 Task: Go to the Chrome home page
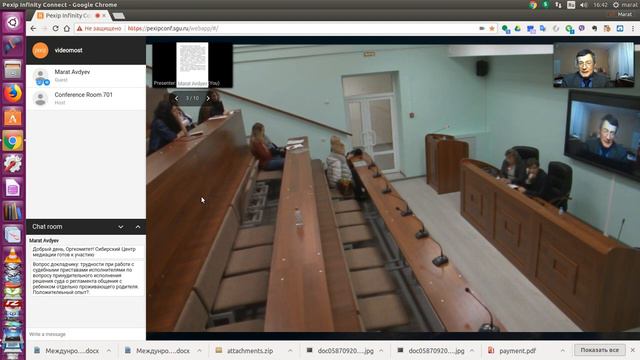[67, 29]
